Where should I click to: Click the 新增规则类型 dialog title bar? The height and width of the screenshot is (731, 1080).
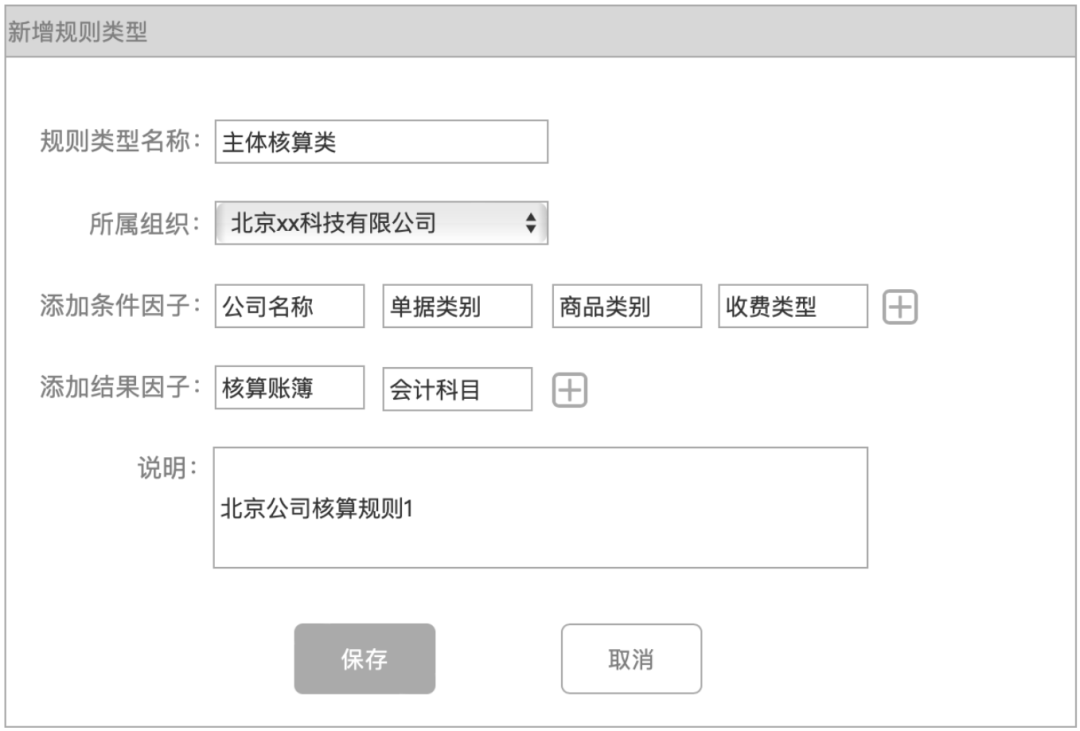[x=540, y=32]
